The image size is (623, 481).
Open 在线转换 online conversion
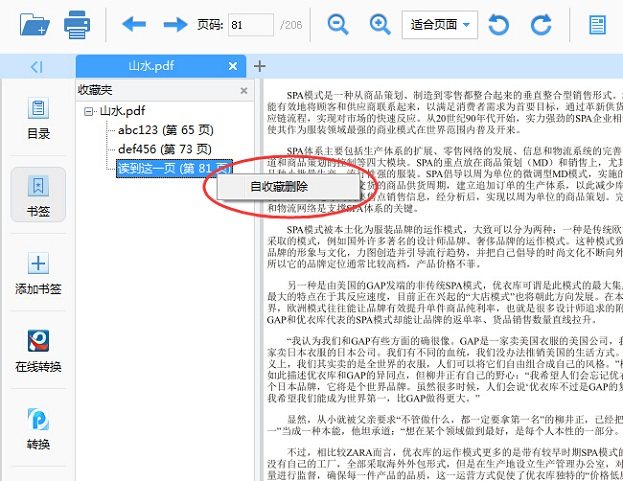tap(38, 351)
